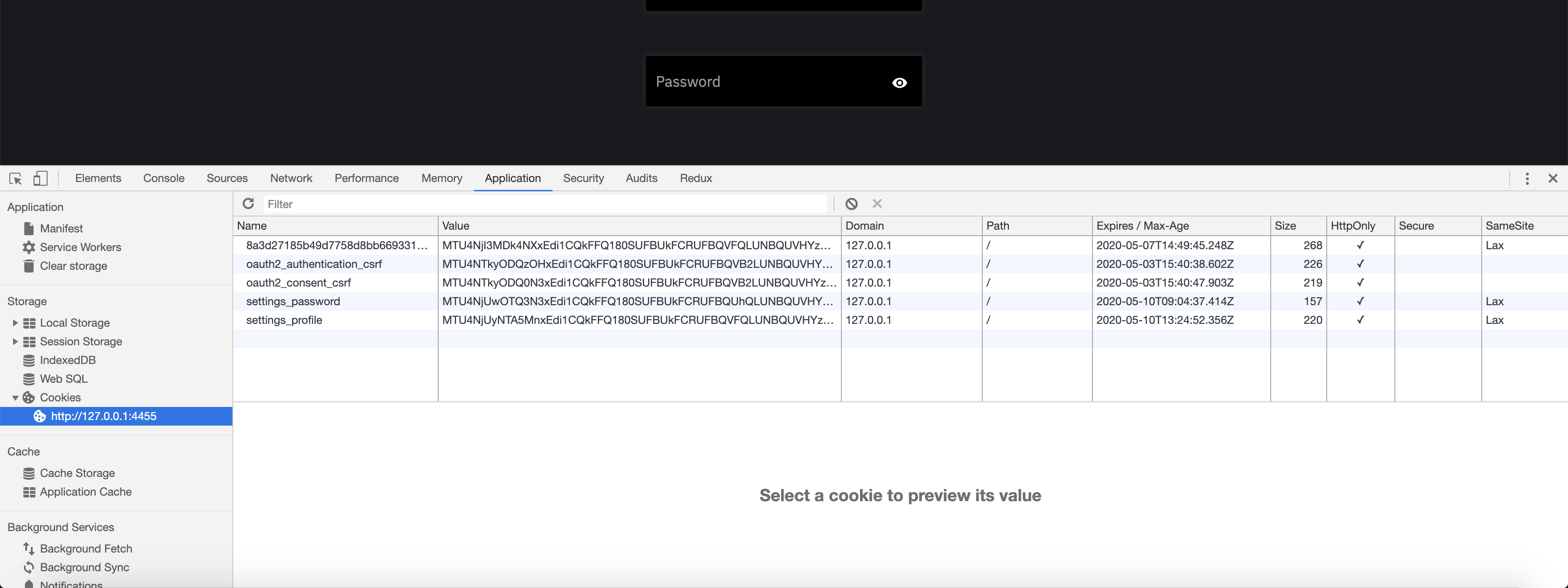Expand the Session Storage tree item

pyautogui.click(x=14, y=342)
